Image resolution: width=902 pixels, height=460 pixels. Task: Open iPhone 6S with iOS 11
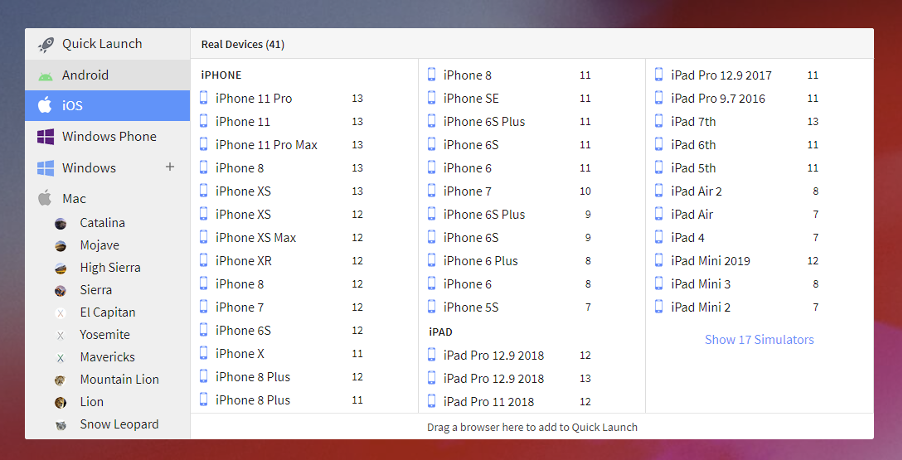[510, 145]
